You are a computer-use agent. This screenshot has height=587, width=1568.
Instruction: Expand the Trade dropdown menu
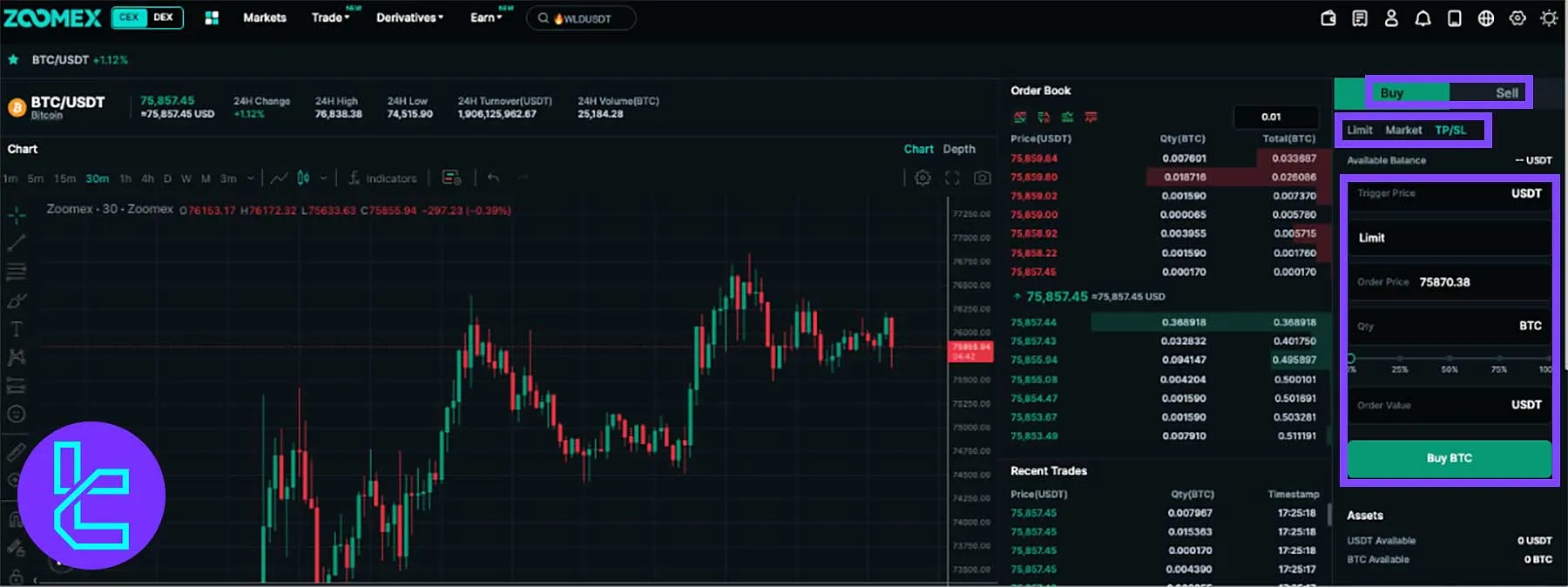click(x=330, y=17)
